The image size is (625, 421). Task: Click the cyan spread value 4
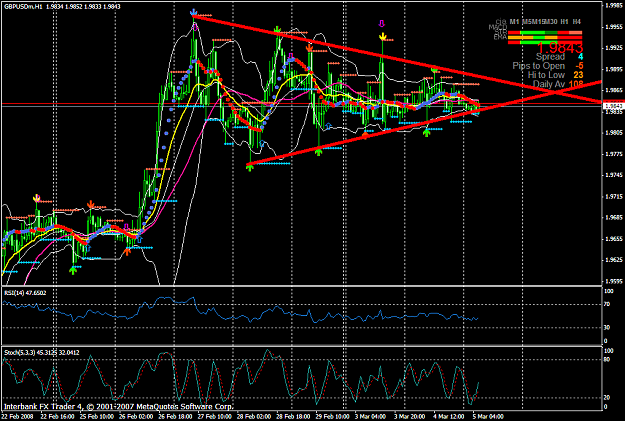(x=580, y=57)
